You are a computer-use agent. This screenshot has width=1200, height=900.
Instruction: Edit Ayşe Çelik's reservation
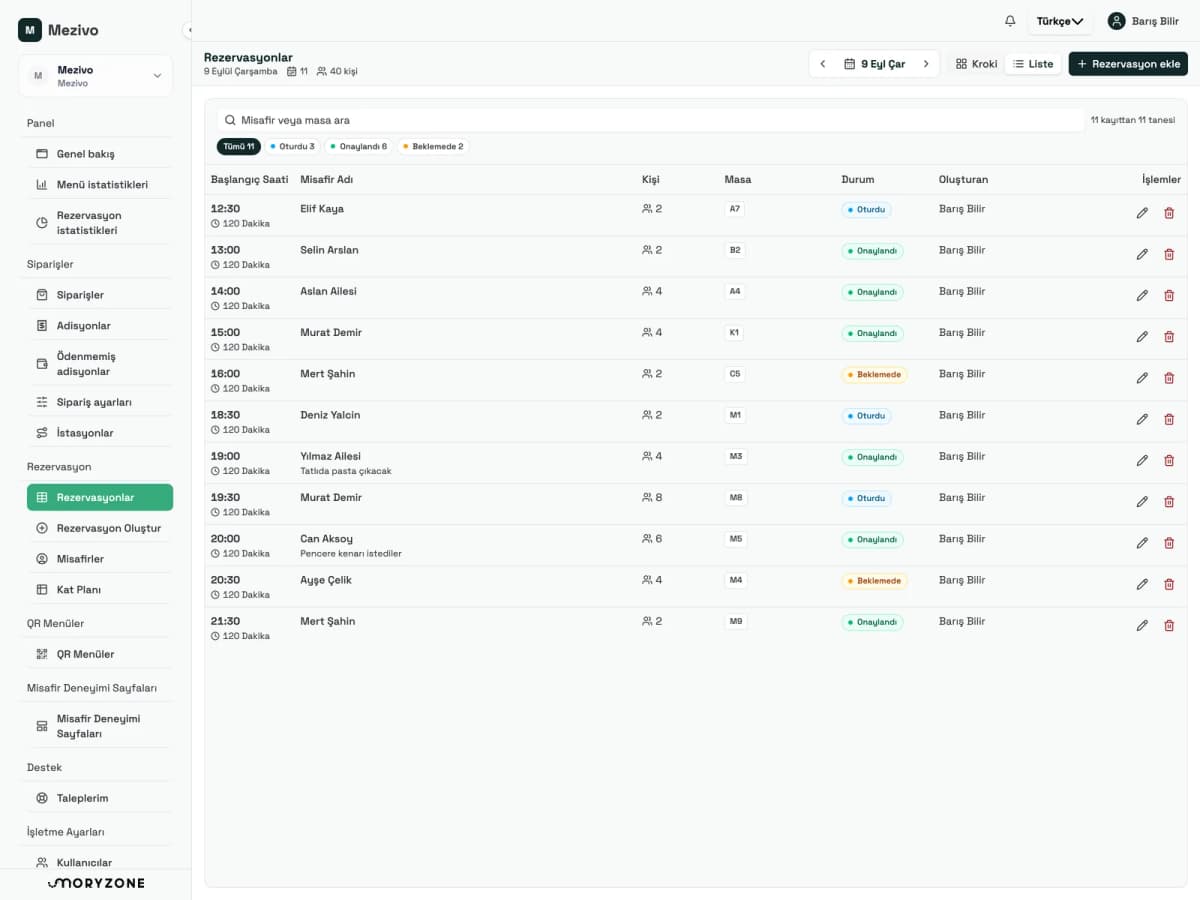click(x=1142, y=584)
